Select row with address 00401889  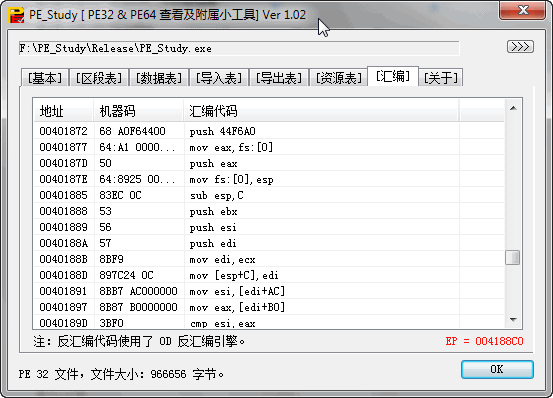pyautogui.click(x=269, y=227)
